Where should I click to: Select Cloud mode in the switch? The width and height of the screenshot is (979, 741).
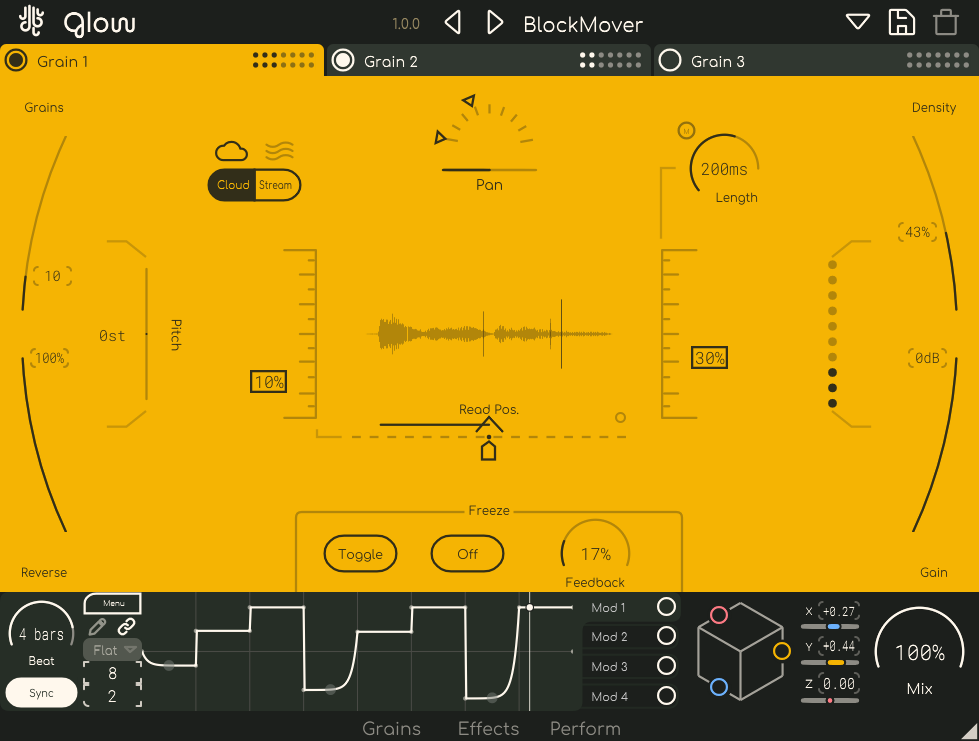click(232, 185)
